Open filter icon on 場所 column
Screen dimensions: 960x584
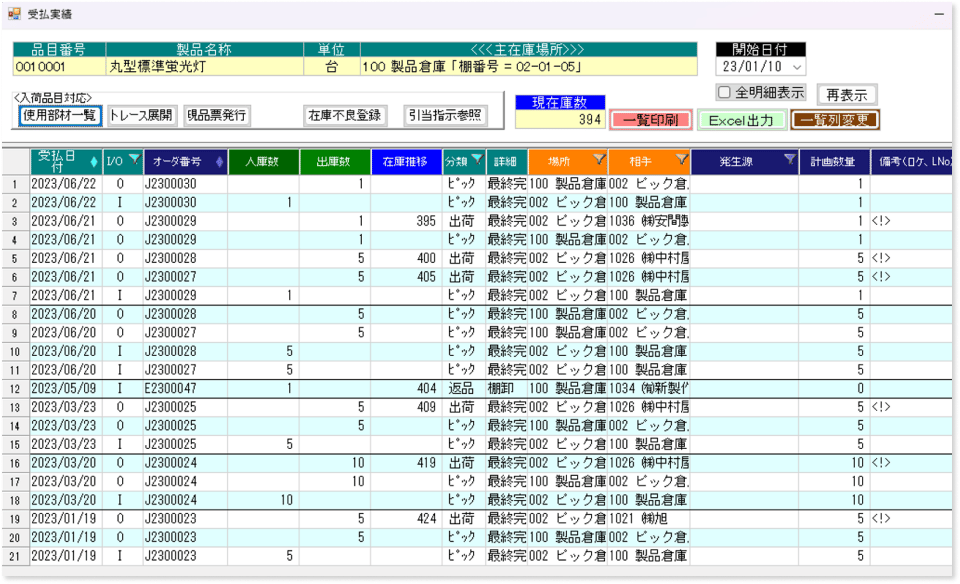[x=599, y=160]
